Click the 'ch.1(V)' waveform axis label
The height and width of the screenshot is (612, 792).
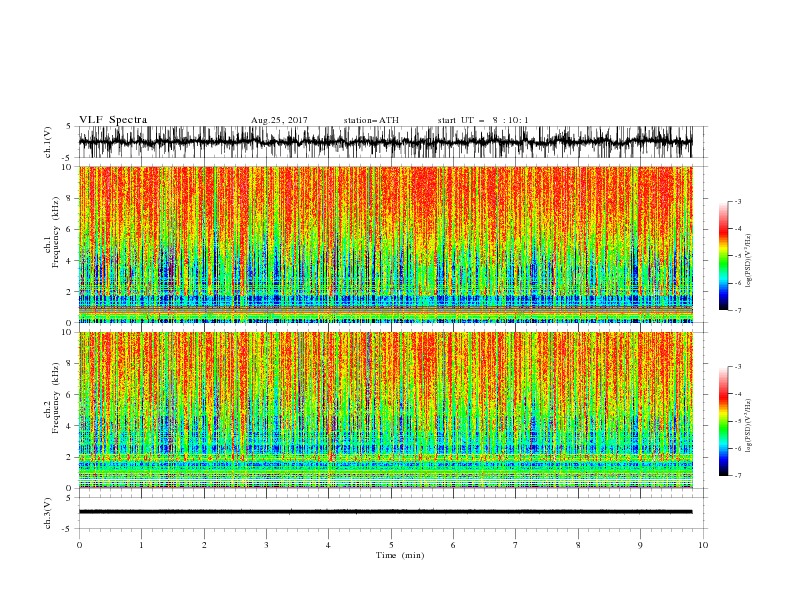[x=48, y=142]
